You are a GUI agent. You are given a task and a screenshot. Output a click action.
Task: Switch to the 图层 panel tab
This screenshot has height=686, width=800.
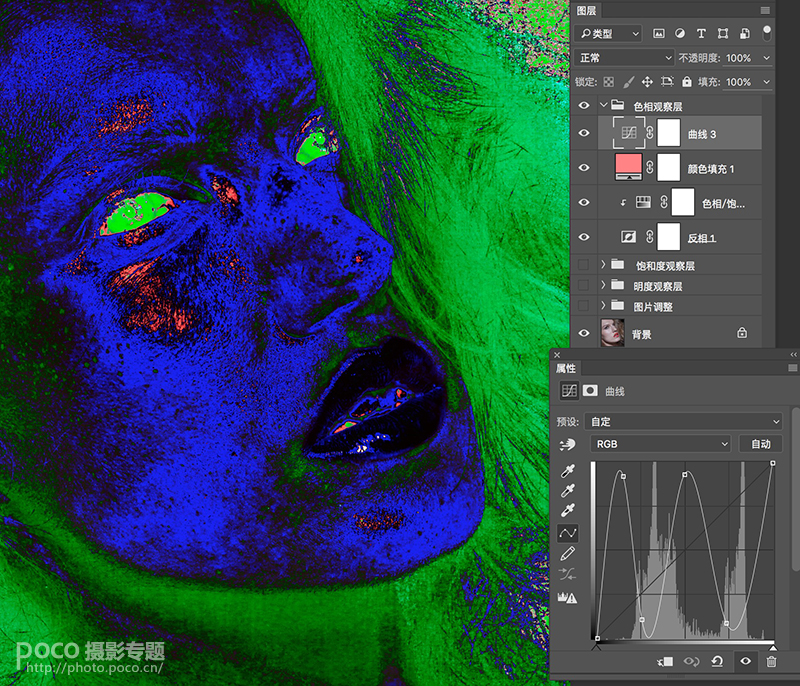pos(586,11)
